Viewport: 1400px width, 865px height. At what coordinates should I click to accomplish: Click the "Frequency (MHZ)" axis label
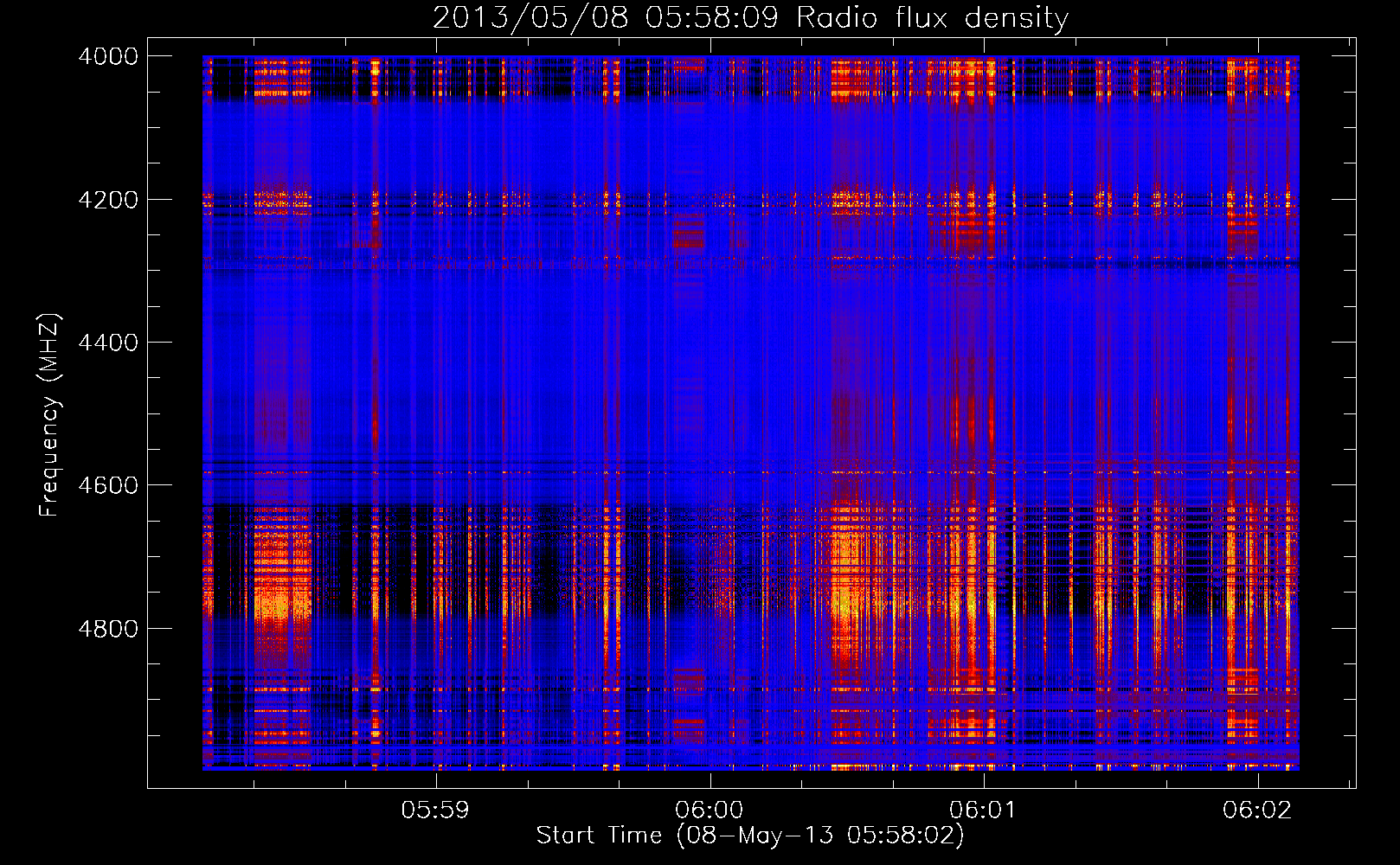click(49, 415)
